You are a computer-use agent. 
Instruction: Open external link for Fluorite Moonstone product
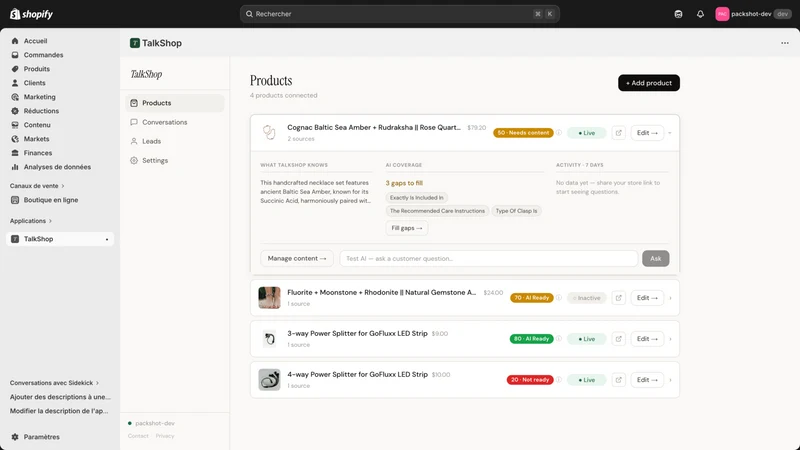coord(618,298)
